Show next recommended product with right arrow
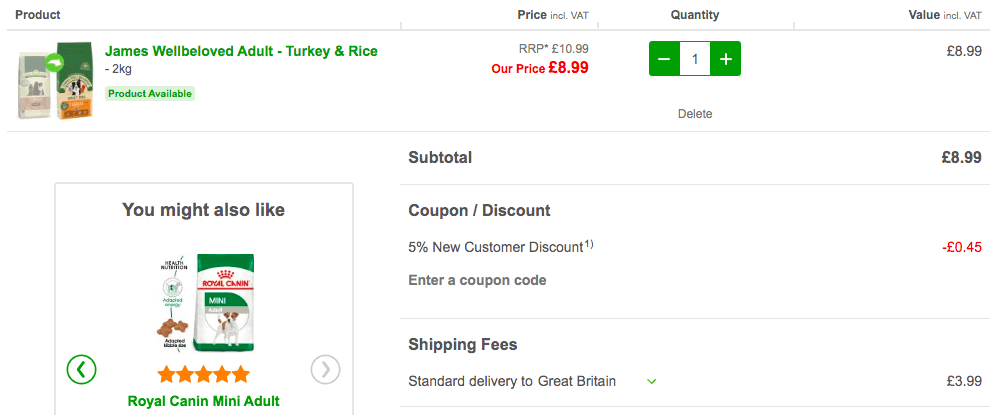This screenshot has width=1007, height=415. tap(326, 369)
